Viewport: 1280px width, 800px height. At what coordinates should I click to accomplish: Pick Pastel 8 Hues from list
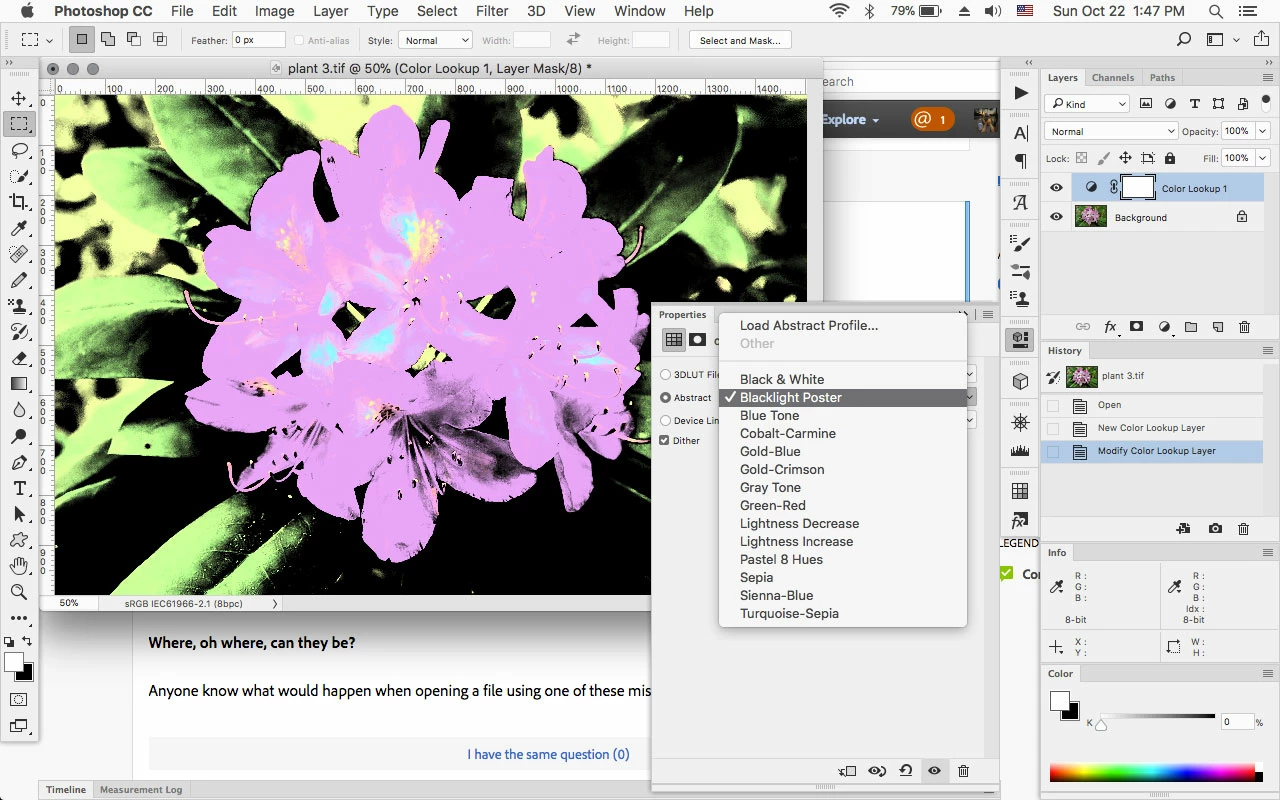tap(842, 559)
